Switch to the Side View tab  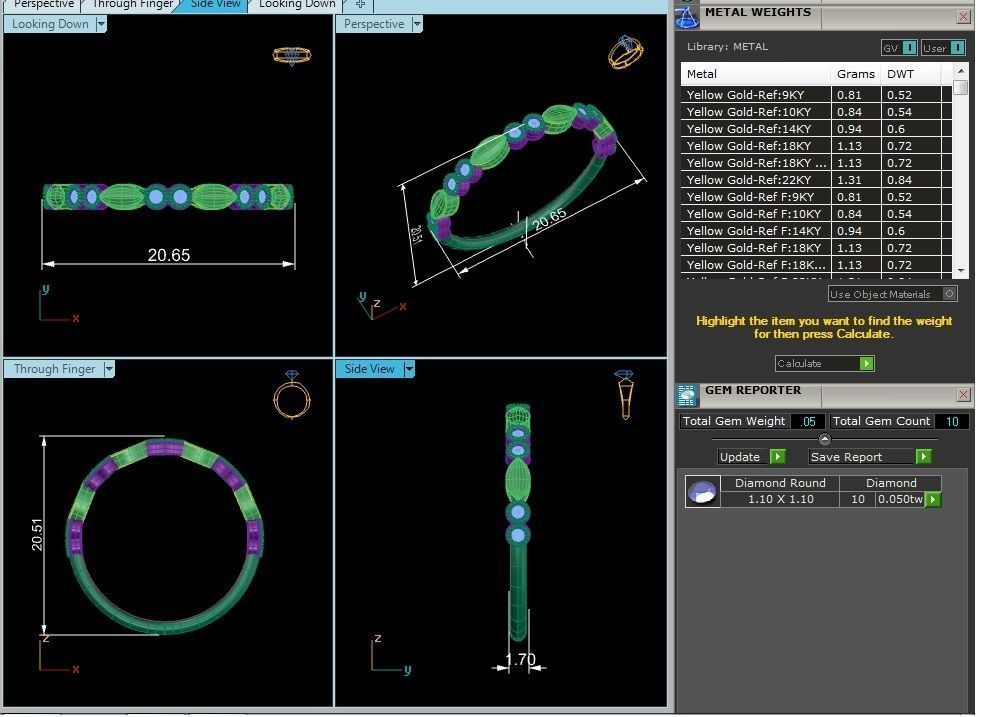(x=215, y=5)
